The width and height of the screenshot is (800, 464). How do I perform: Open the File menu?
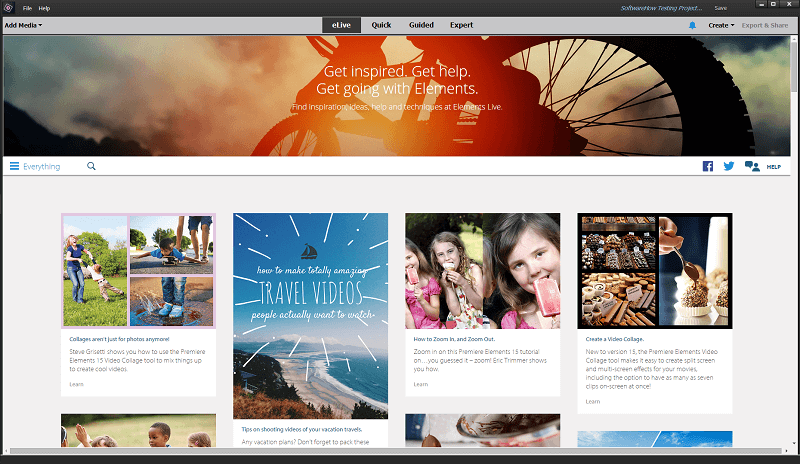coord(28,8)
